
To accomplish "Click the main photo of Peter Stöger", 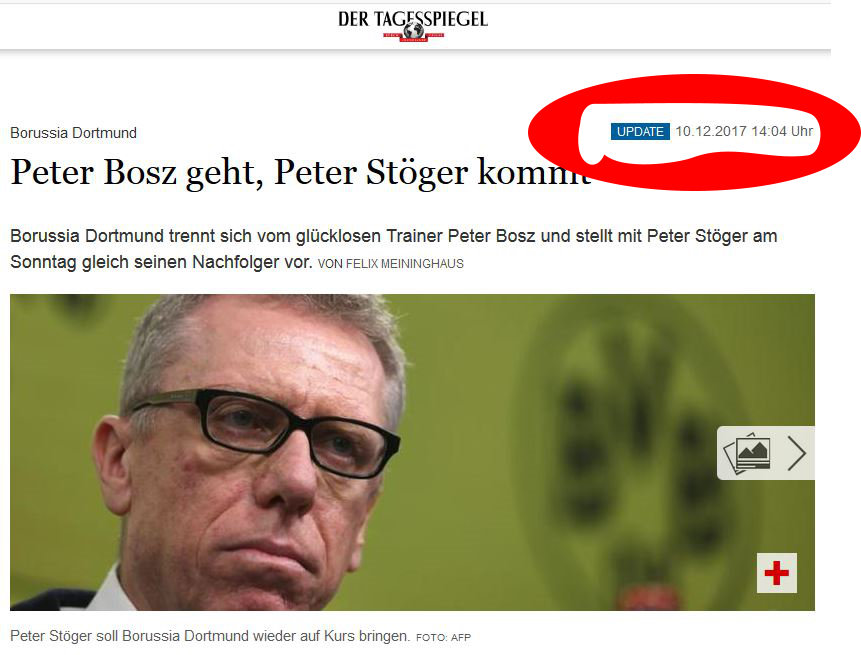I will pos(412,452).
